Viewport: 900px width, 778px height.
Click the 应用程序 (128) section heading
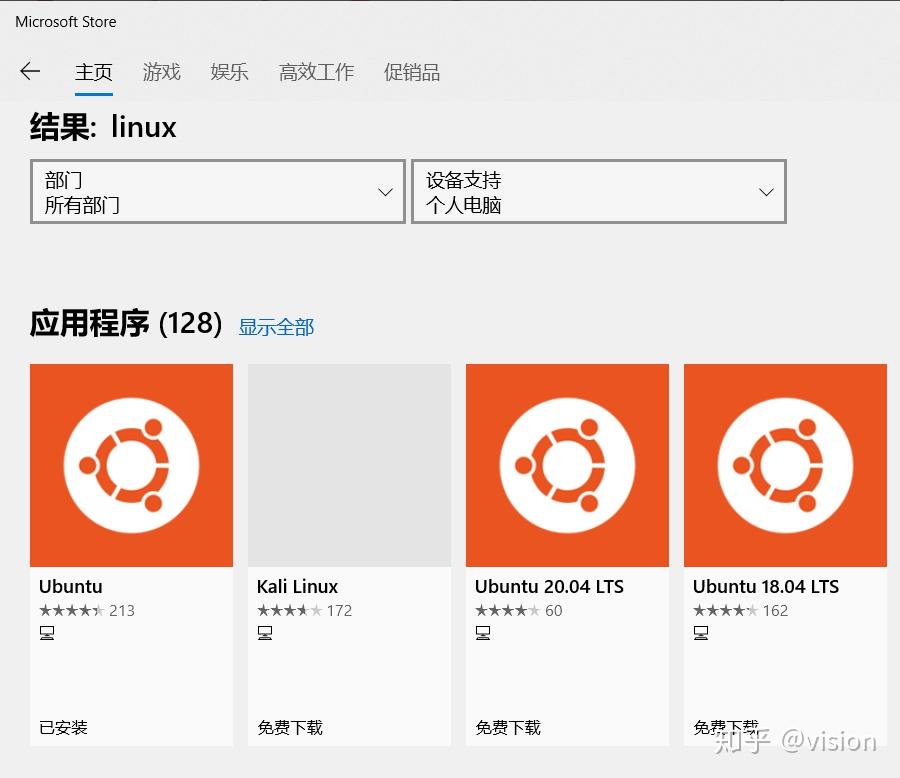[126, 323]
